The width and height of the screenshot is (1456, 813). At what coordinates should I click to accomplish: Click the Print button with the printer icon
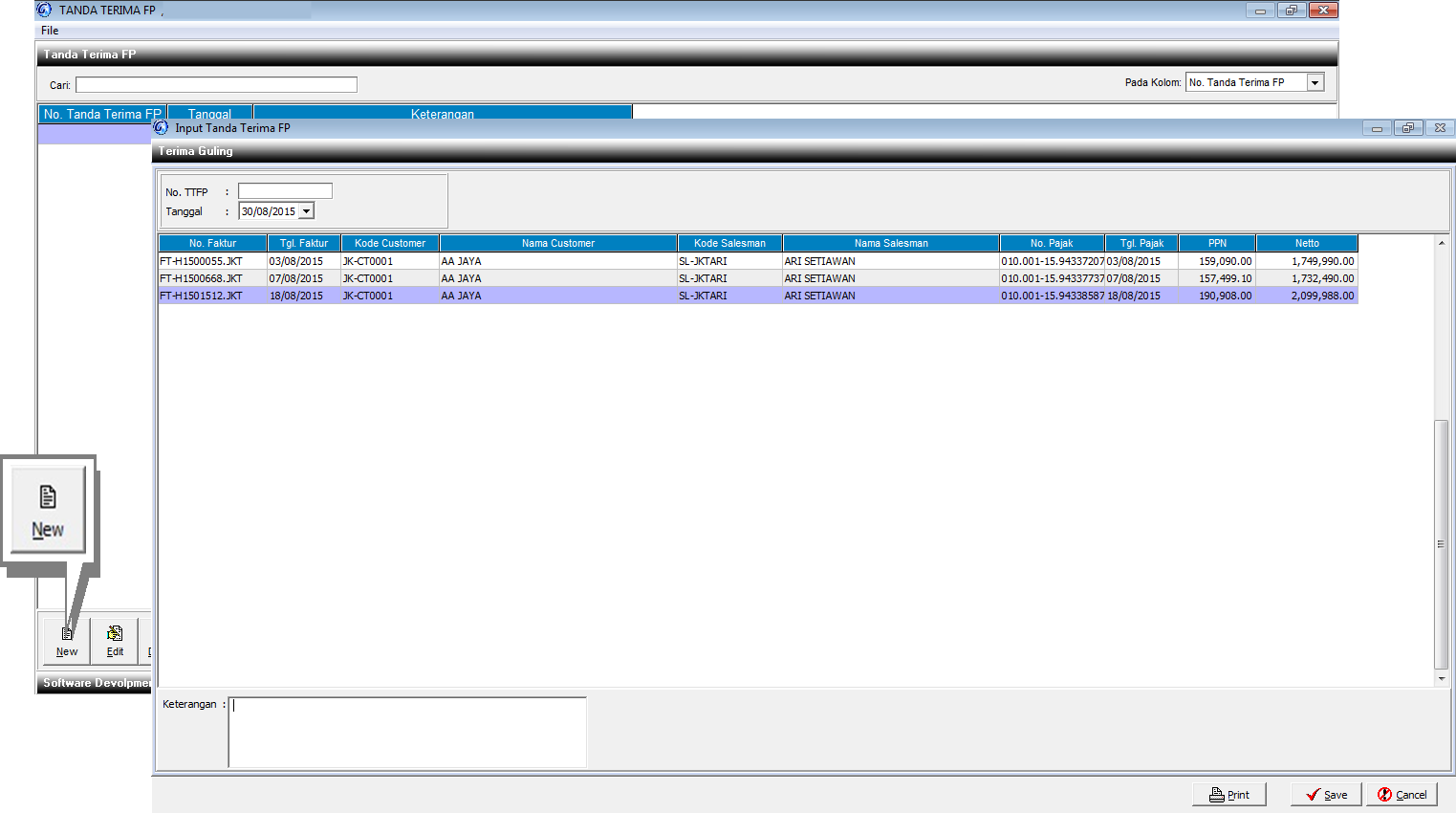pos(1228,795)
